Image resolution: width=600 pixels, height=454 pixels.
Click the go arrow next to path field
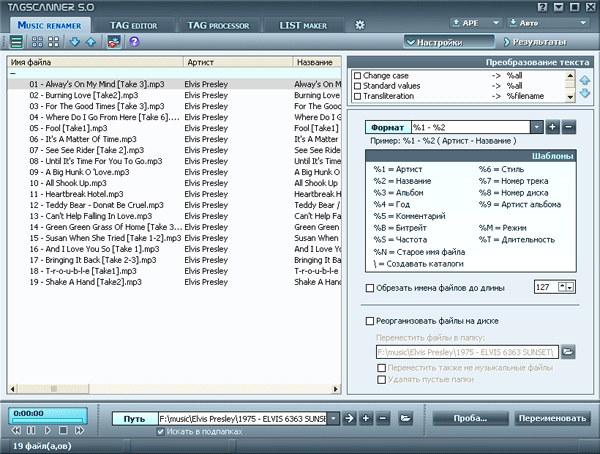pyautogui.click(x=349, y=418)
